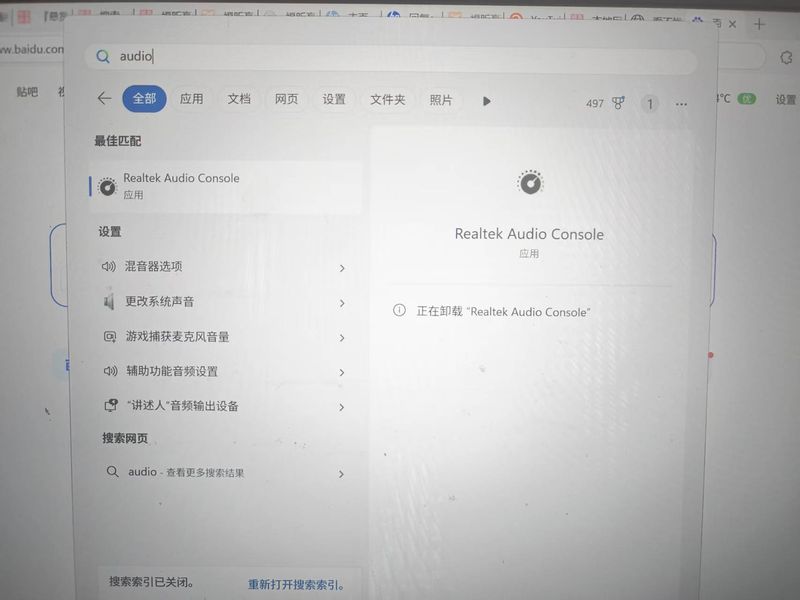Viewport: 800px width, 600px height.
Task: Expand the 混音器选项 result chevron
Action: (x=342, y=268)
